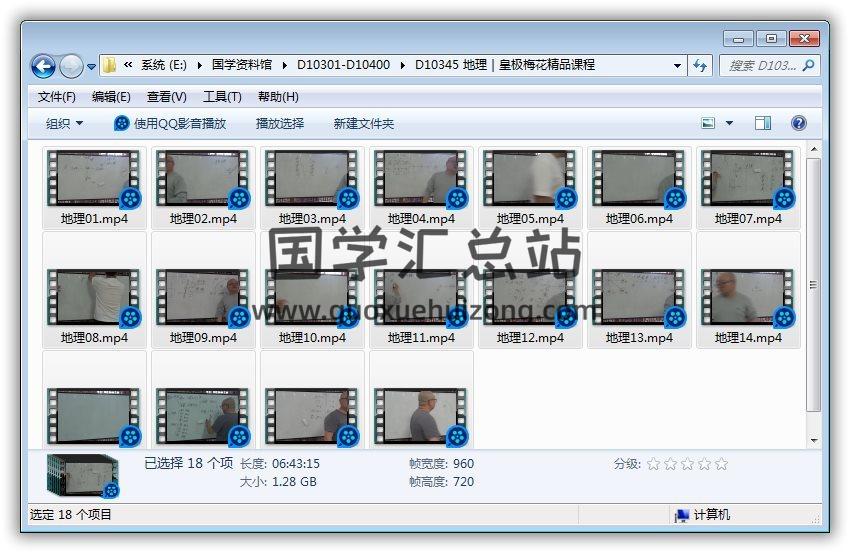Open the view options dropdown arrow
The image size is (850, 553).
[729, 123]
